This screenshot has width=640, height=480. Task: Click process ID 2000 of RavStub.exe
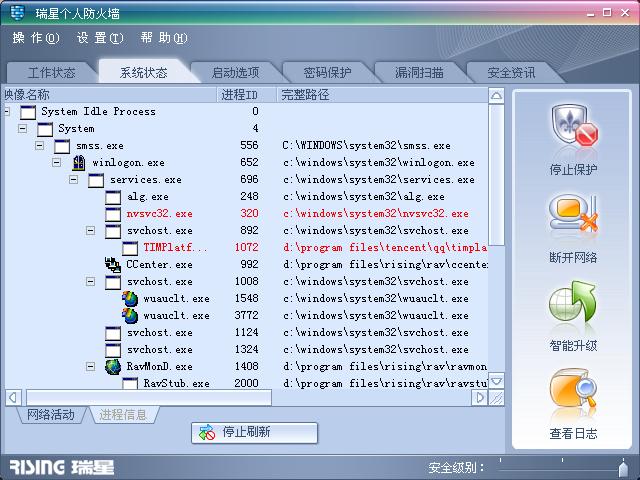(247, 383)
